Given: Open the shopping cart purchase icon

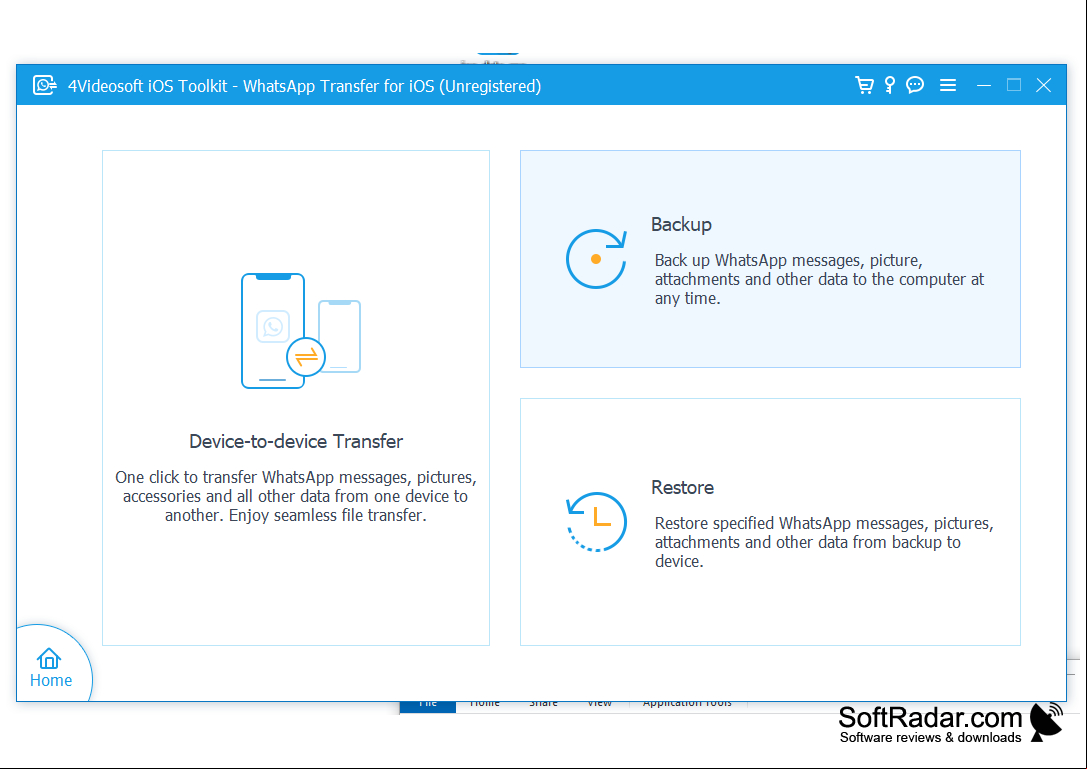Looking at the screenshot, I should click(x=864, y=85).
